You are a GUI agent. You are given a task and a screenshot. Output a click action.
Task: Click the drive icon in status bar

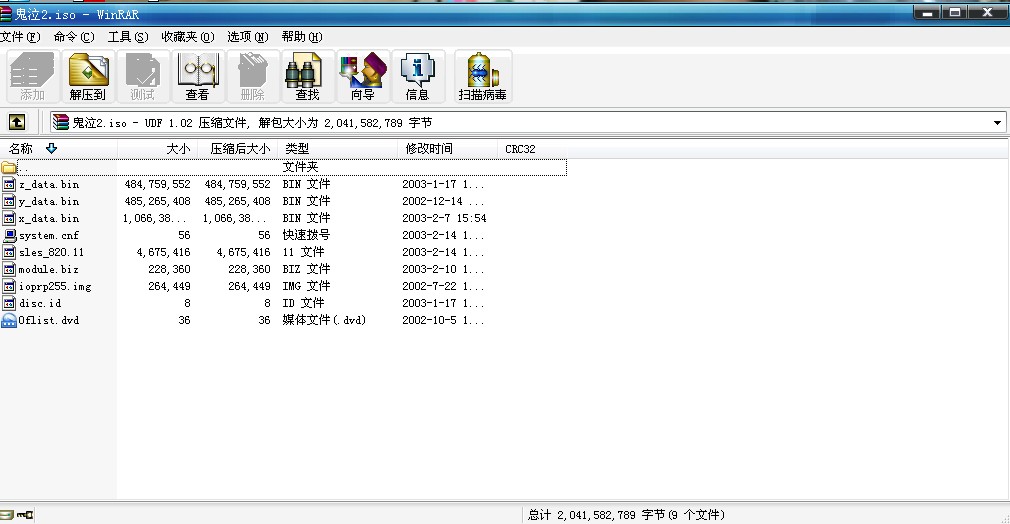[6, 514]
